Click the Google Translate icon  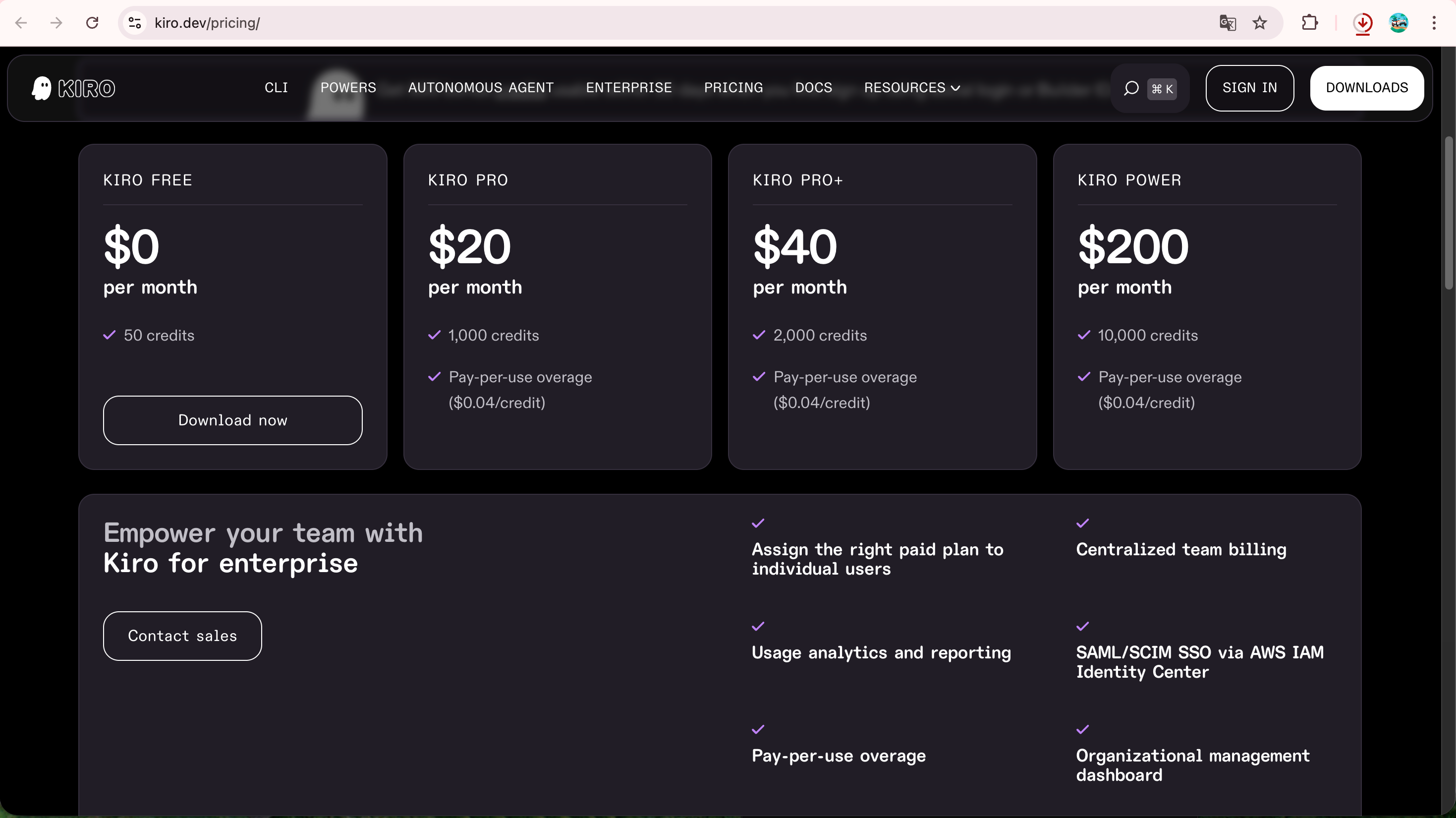tap(1227, 23)
